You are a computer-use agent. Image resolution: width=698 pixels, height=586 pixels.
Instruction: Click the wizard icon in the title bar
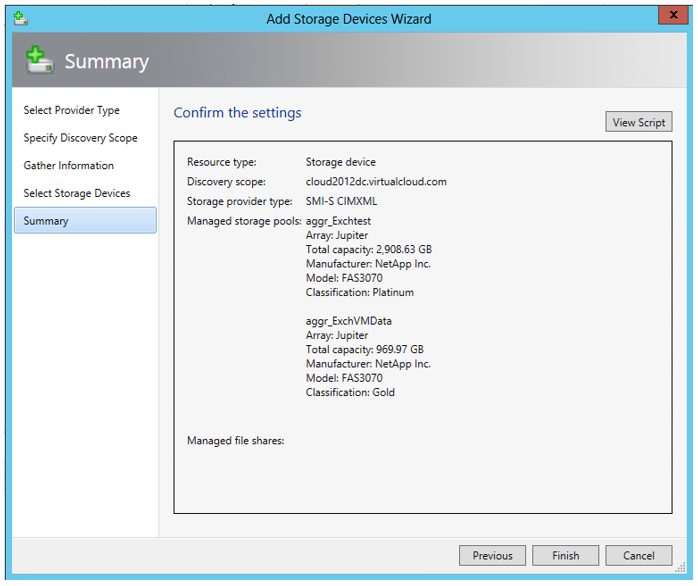20,18
